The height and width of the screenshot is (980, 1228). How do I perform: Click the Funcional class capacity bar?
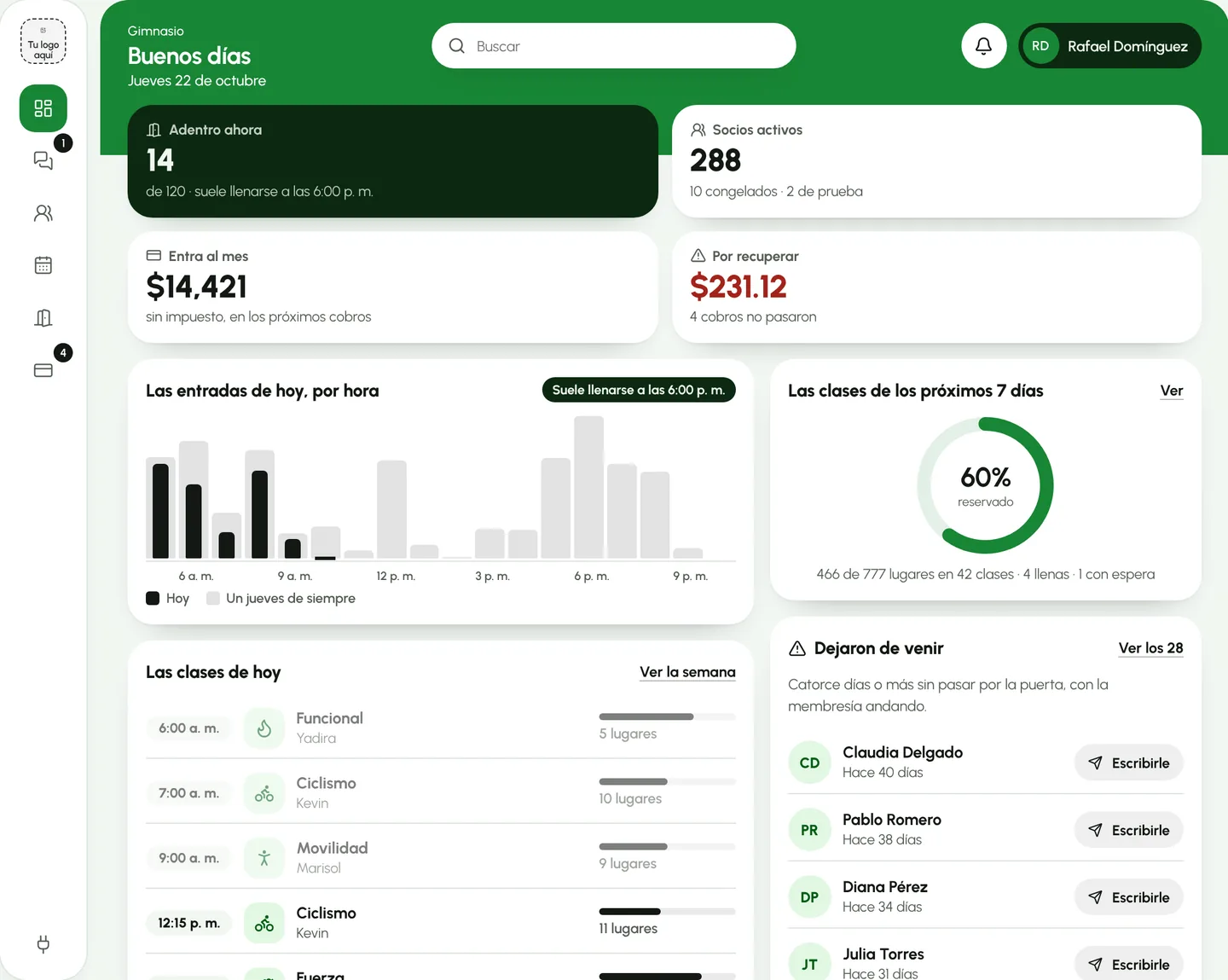[667, 716]
